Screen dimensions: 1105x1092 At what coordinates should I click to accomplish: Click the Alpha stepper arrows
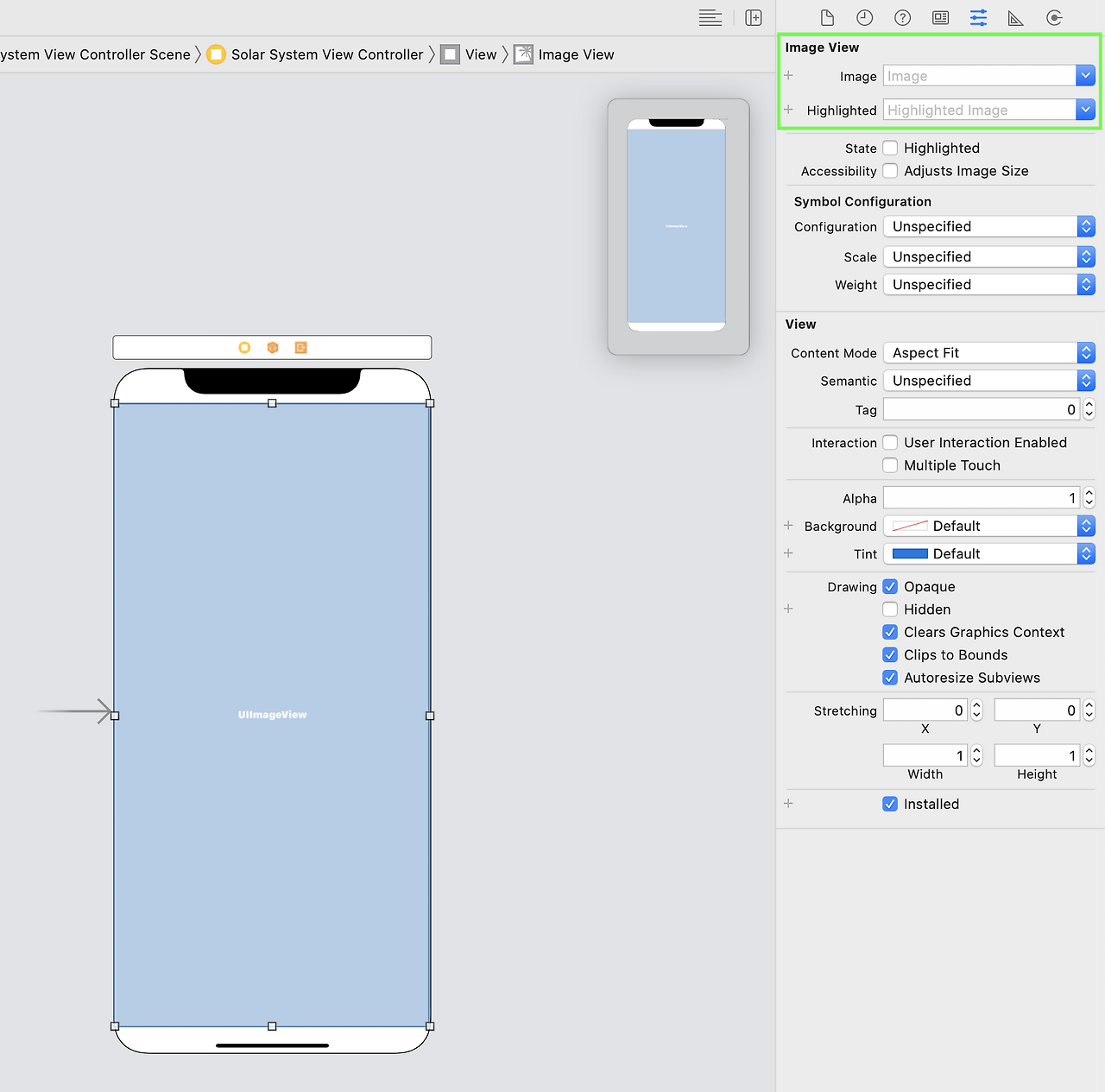click(x=1089, y=498)
